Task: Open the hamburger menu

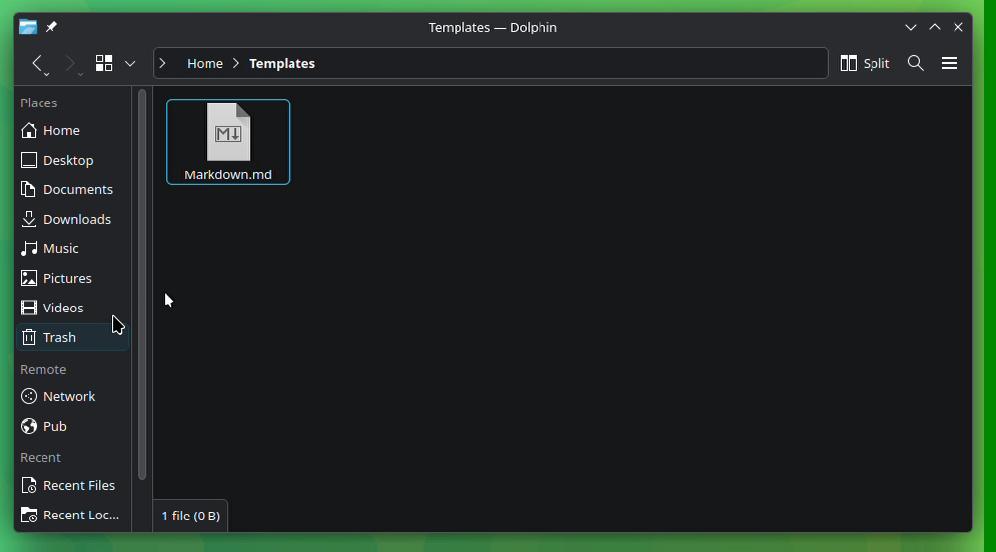Action: (x=949, y=64)
